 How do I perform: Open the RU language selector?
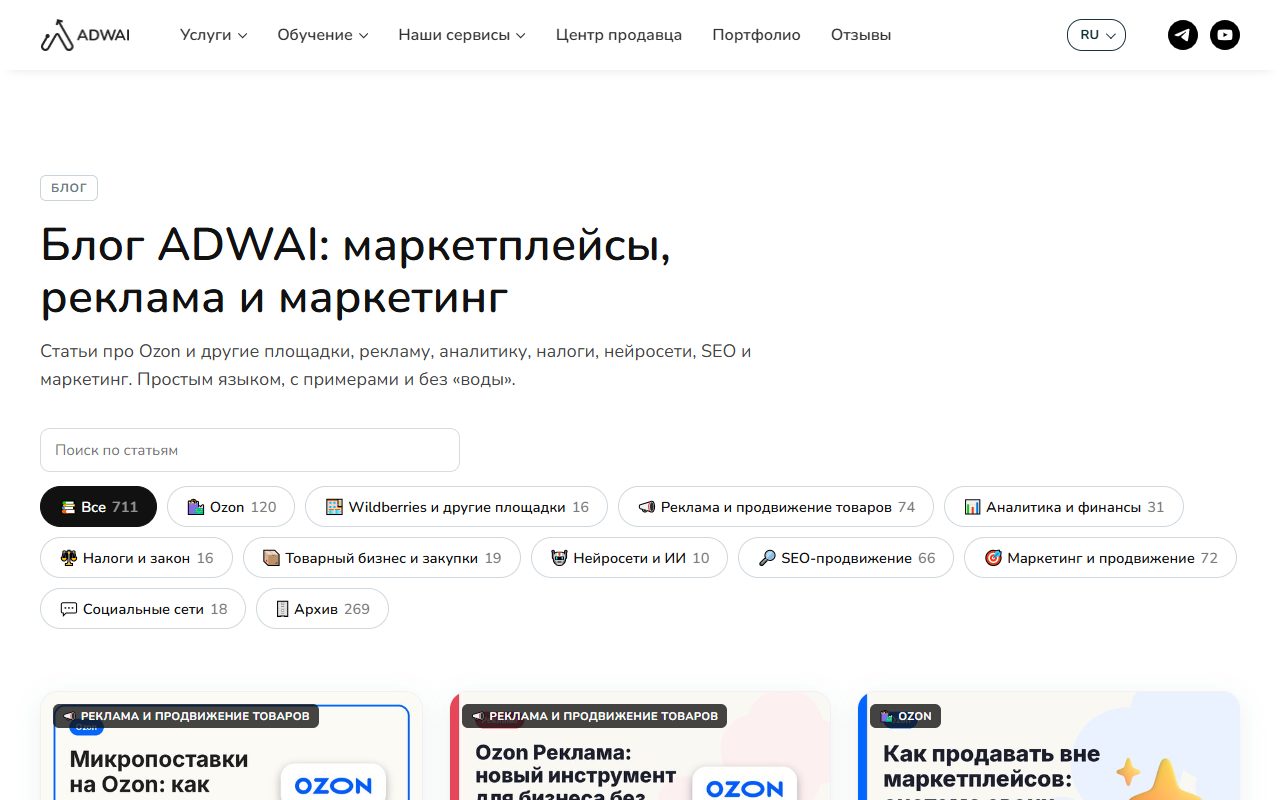point(1096,35)
